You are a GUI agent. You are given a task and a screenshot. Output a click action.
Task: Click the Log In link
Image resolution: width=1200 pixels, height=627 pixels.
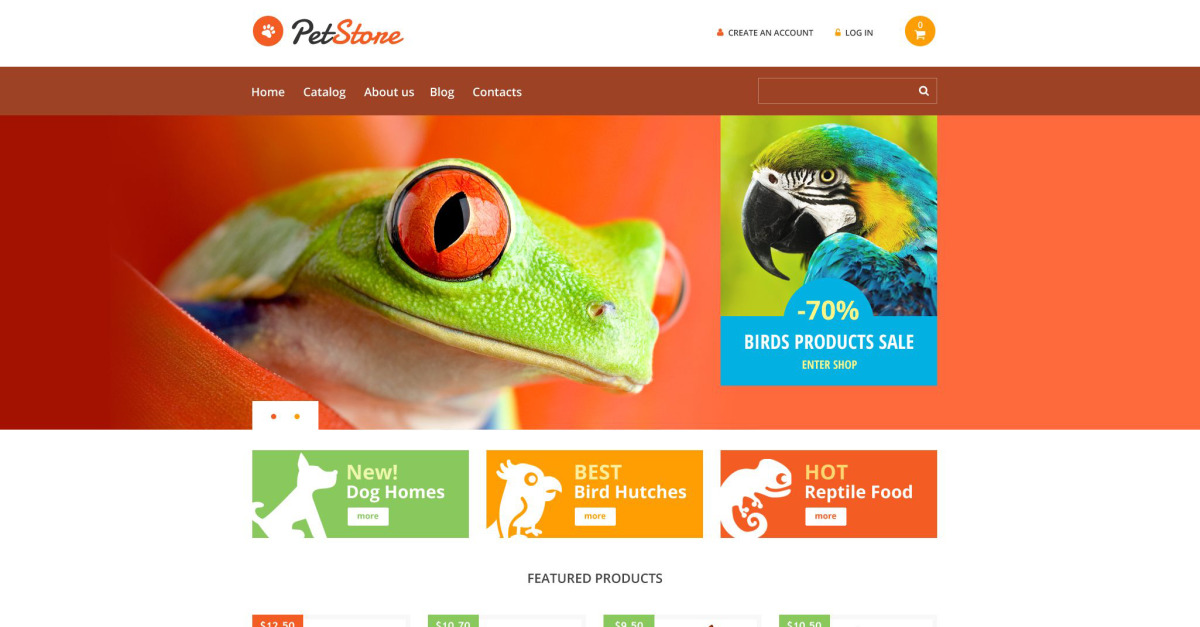[859, 33]
